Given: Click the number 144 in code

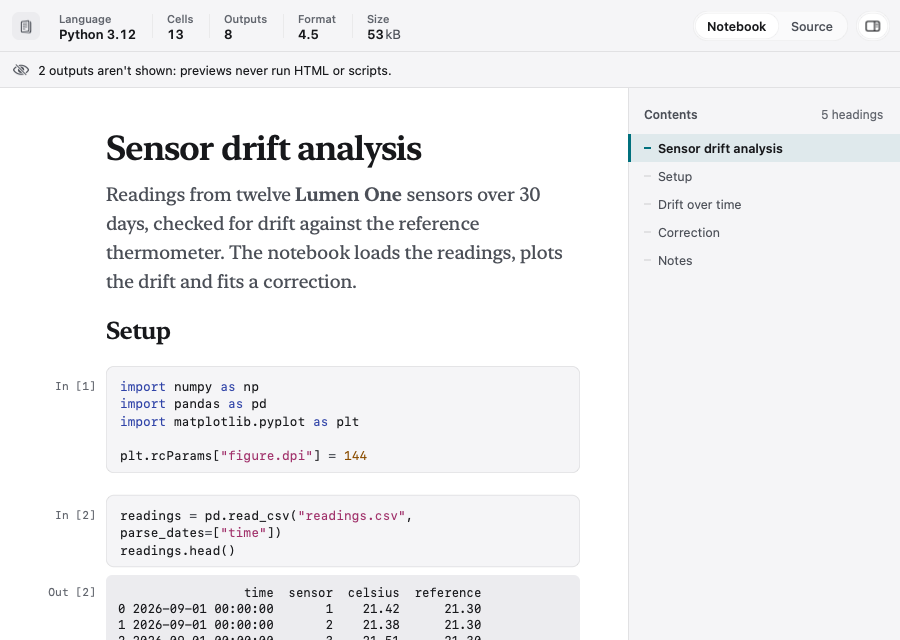Looking at the screenshot, I should (355, 456).
